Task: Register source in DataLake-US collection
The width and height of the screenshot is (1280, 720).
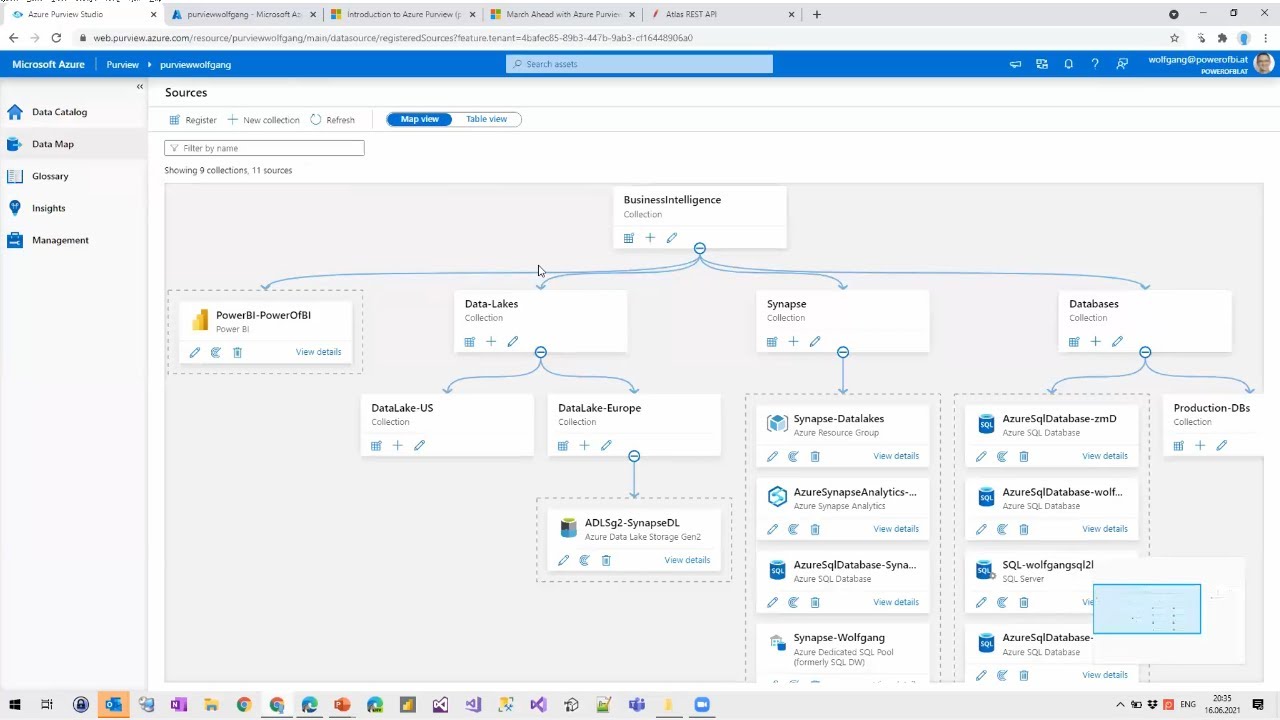Action: tap(376, 446)
